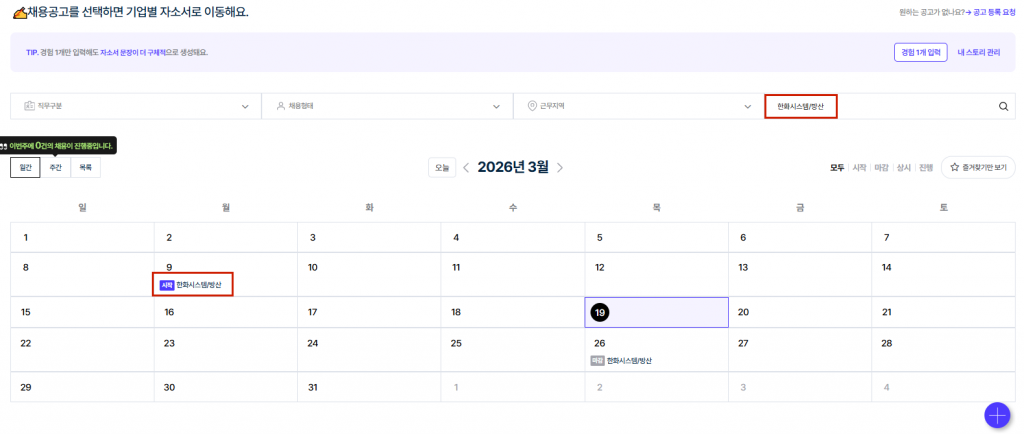
Task: Switch to 주간 view tab
Action: pos(55,168)
